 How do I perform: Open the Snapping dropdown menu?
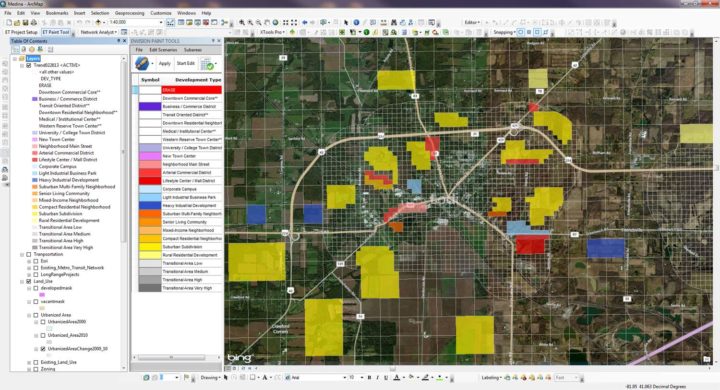tap(504, 32)
